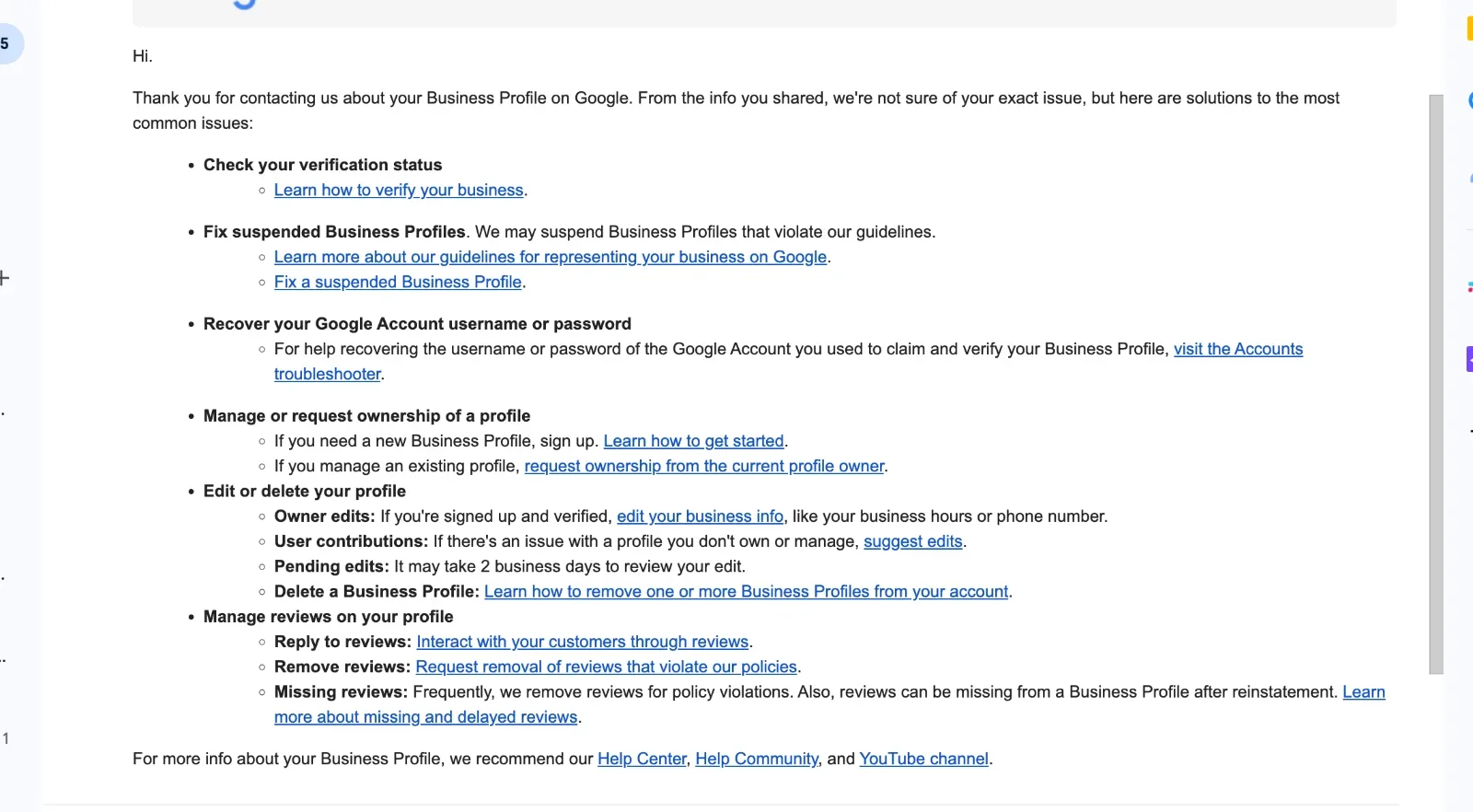Open 'edit your business info' link
The width and height of the screenshot is (1473, 812).
tap(701, 516)
